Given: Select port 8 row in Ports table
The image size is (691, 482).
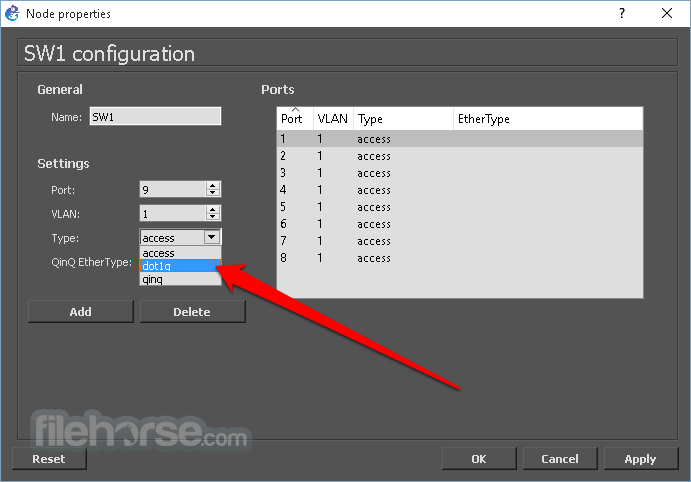Looking at the screenshot, I should pos(460,258).
